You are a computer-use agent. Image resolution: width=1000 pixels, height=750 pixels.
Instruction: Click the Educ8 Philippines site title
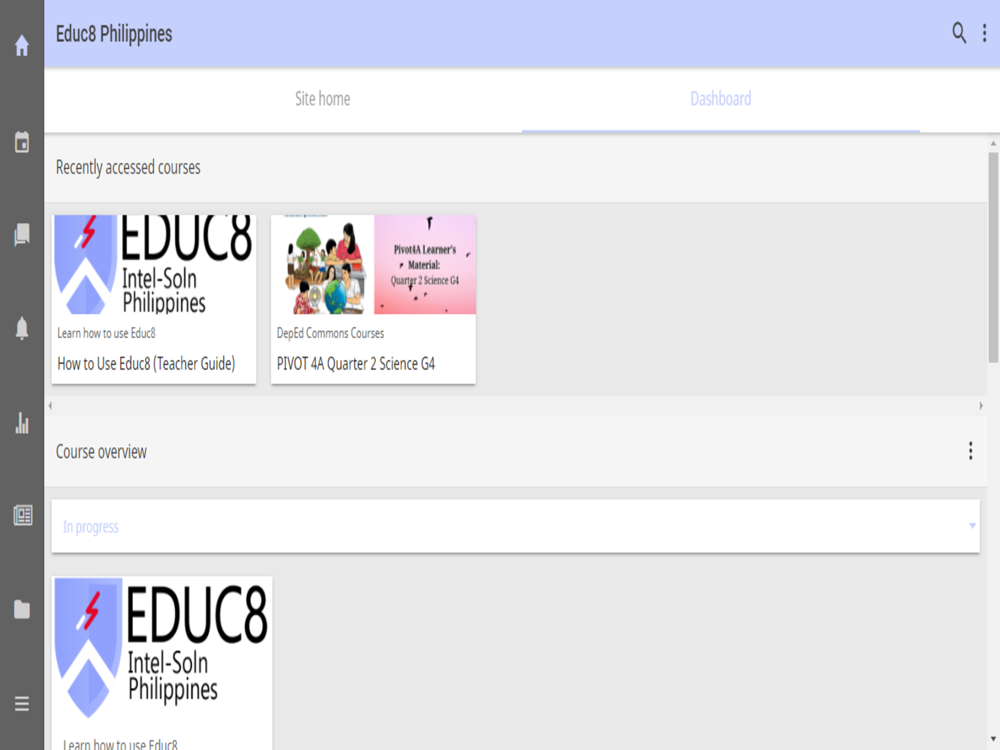(x=114, y=34)
